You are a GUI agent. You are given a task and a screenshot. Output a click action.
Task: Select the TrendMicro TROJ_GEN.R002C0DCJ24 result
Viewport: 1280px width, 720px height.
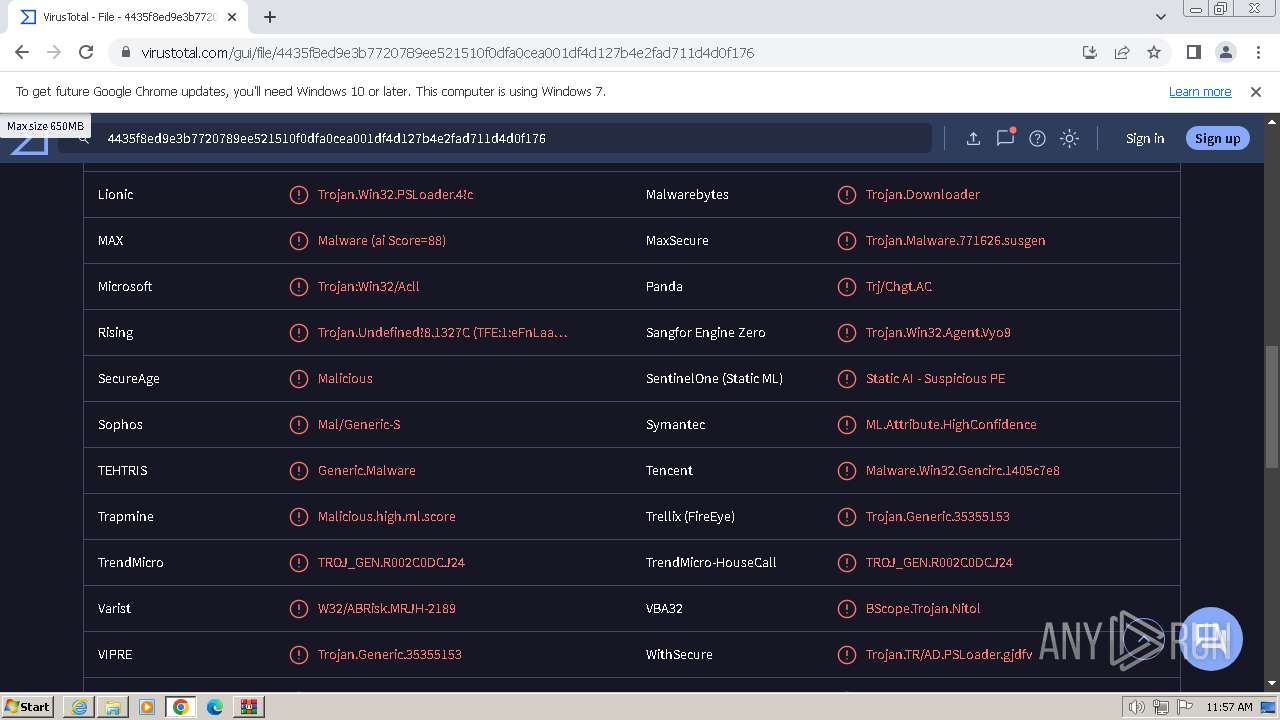[391, 562]
